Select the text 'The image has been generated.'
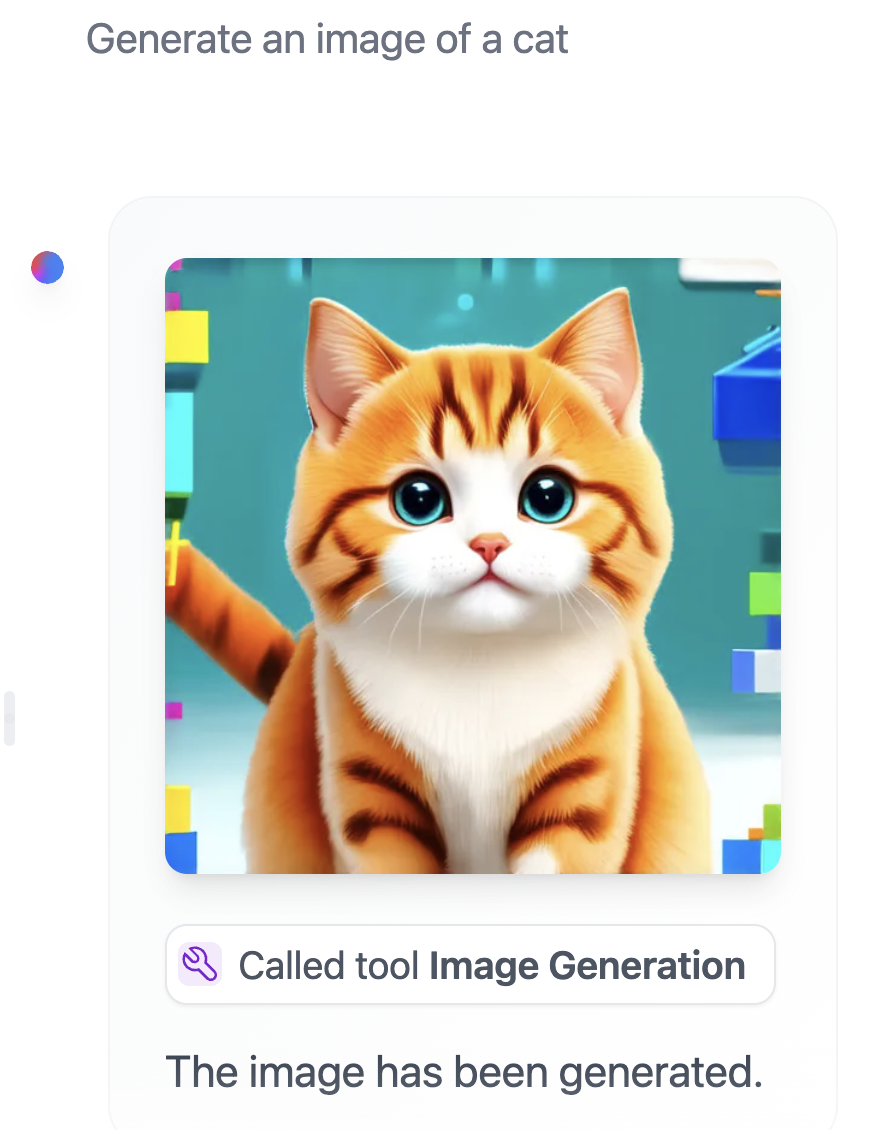This screenshot has height=1130, width=874. [x=464, y=1072]
